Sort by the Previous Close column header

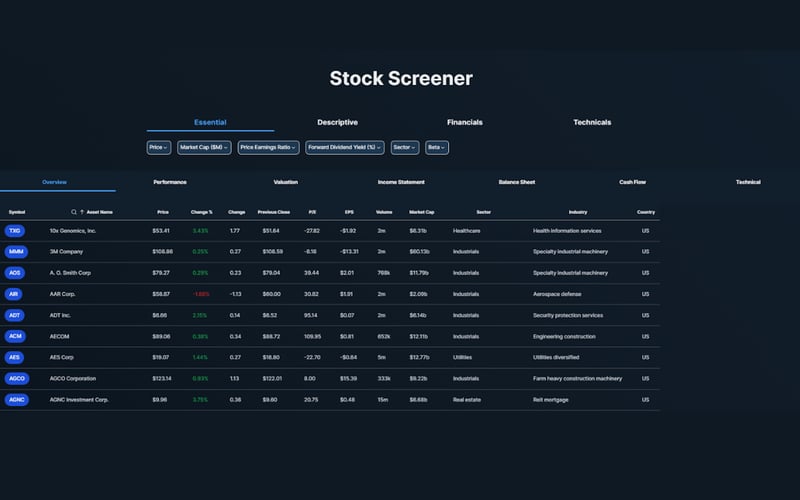[274, 212]
